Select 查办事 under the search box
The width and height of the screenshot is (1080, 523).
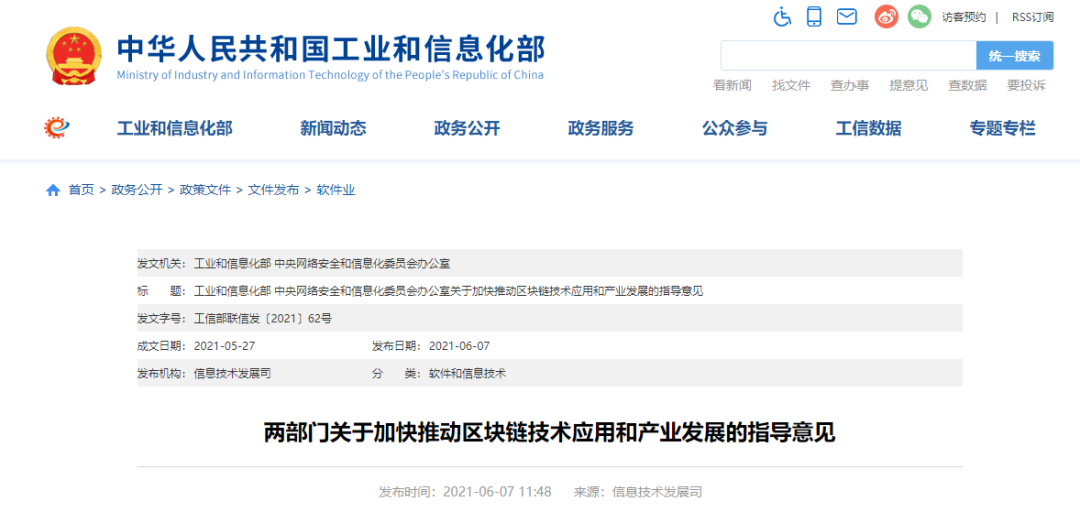849,85
